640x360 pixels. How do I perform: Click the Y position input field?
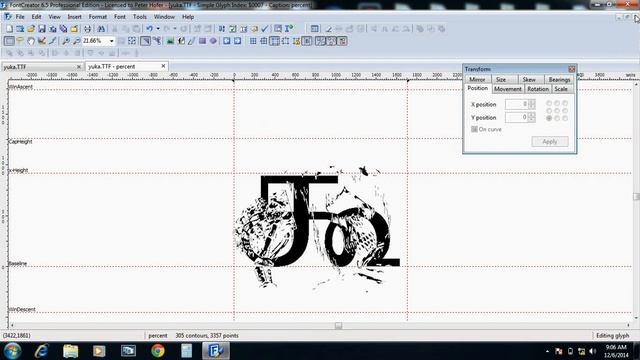click(x=517, y=117)
